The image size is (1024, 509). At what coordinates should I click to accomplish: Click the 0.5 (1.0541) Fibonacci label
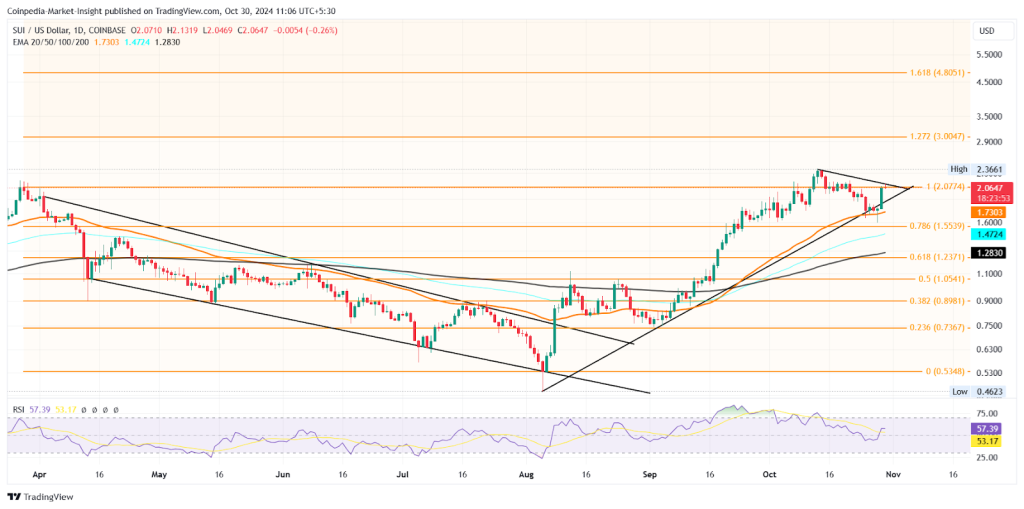(x=941, y=279)
